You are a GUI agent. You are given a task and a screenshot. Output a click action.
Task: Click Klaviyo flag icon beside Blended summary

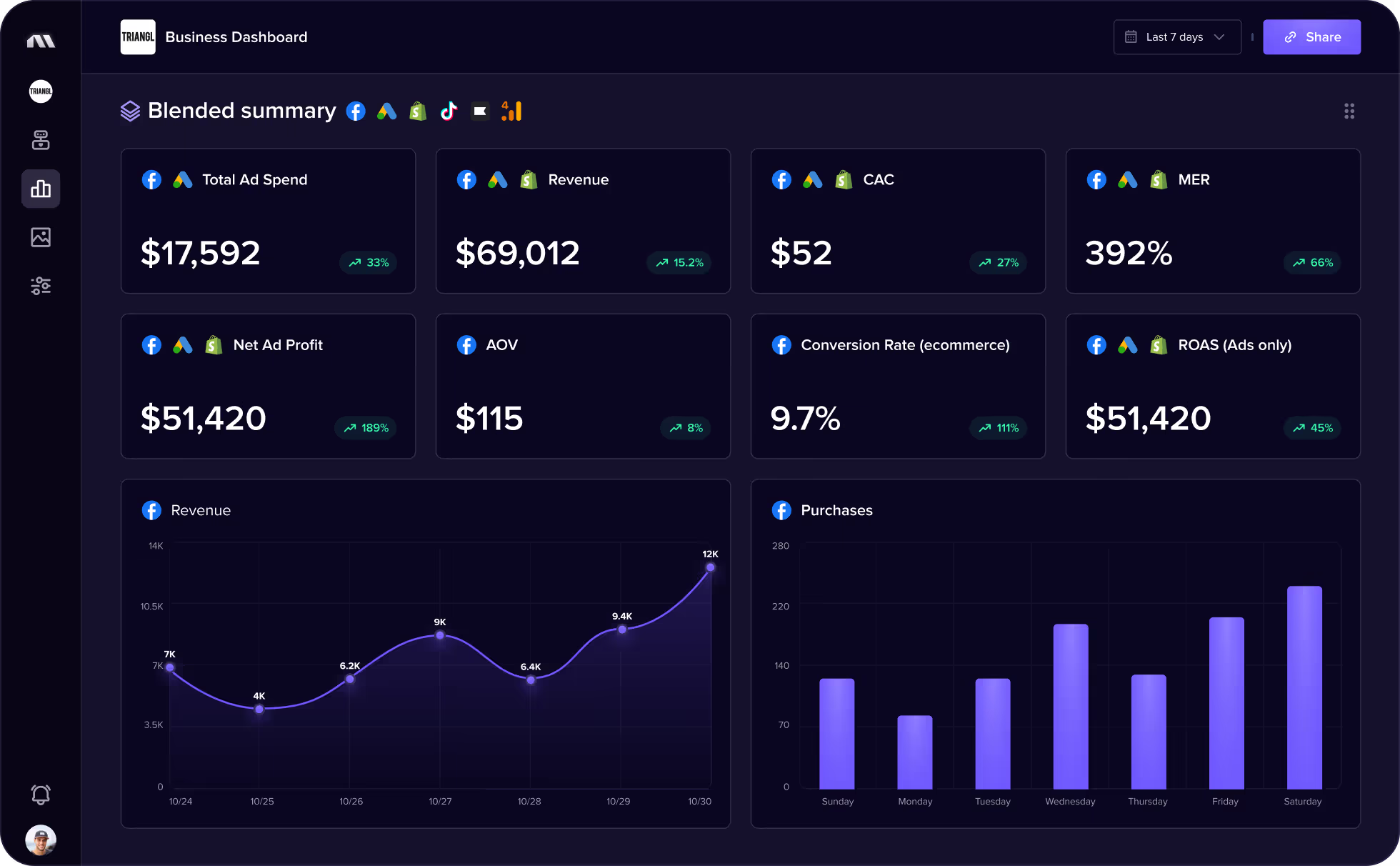pos(480,111)
